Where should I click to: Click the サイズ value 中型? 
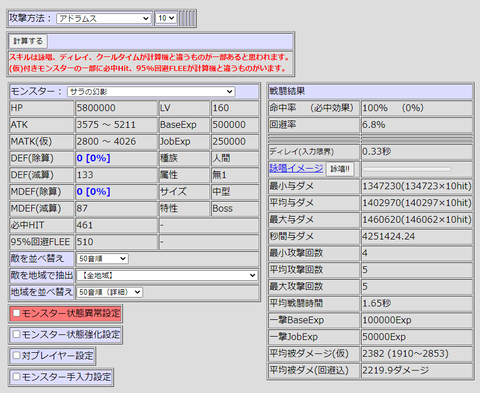click(x=221, y=192)
